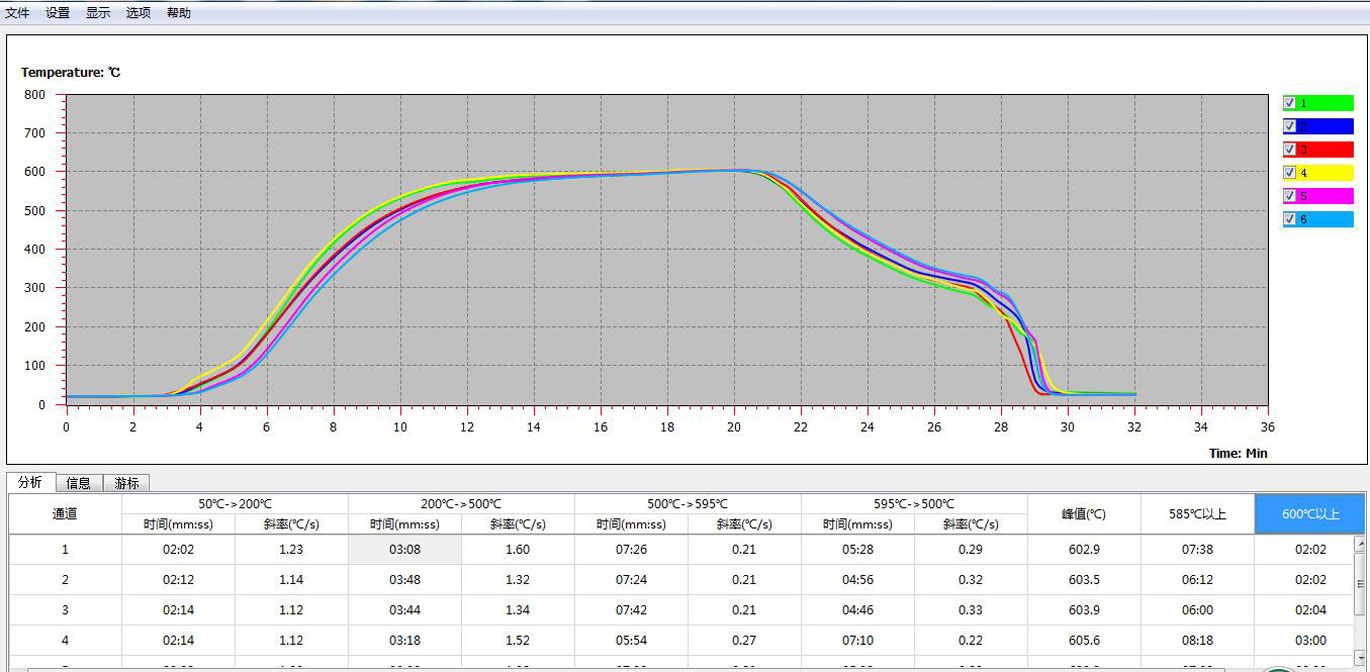The height and width of the screenshot is (672, 1370).
Task: Toggle the channel 6 checkbox in legend
Action: point(1290,219)
